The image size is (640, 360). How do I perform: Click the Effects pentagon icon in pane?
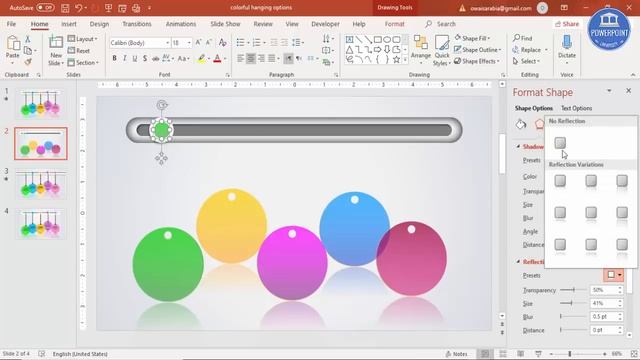point(540,124)
